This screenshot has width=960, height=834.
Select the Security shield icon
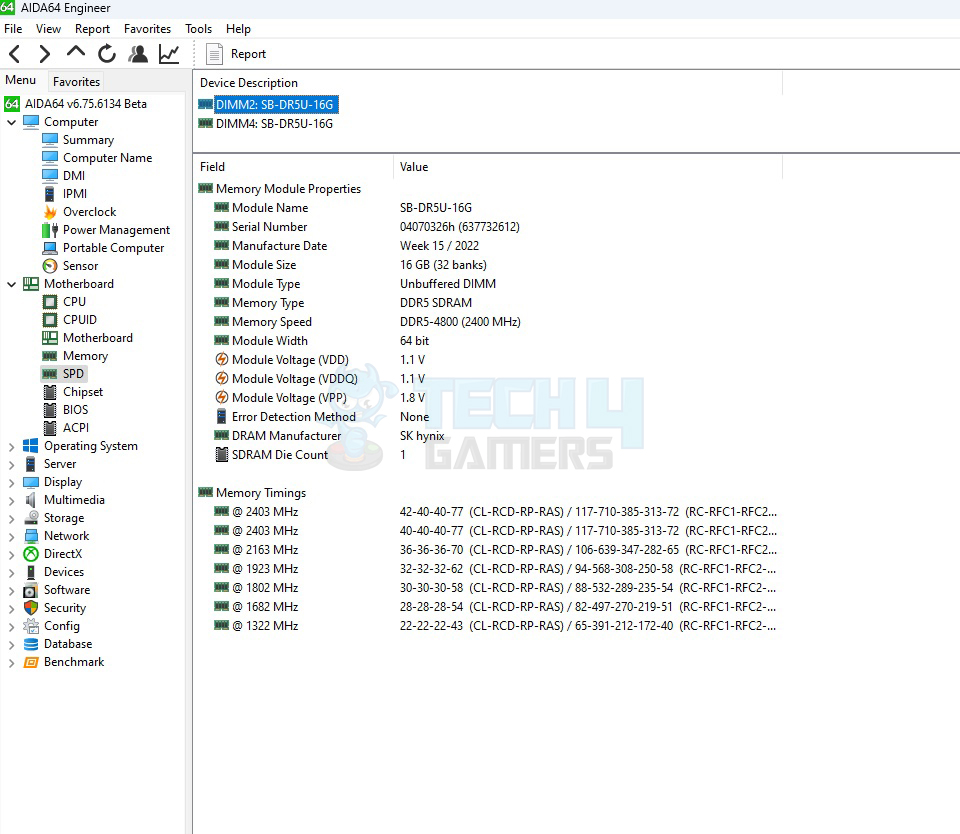tap(31, 608)
